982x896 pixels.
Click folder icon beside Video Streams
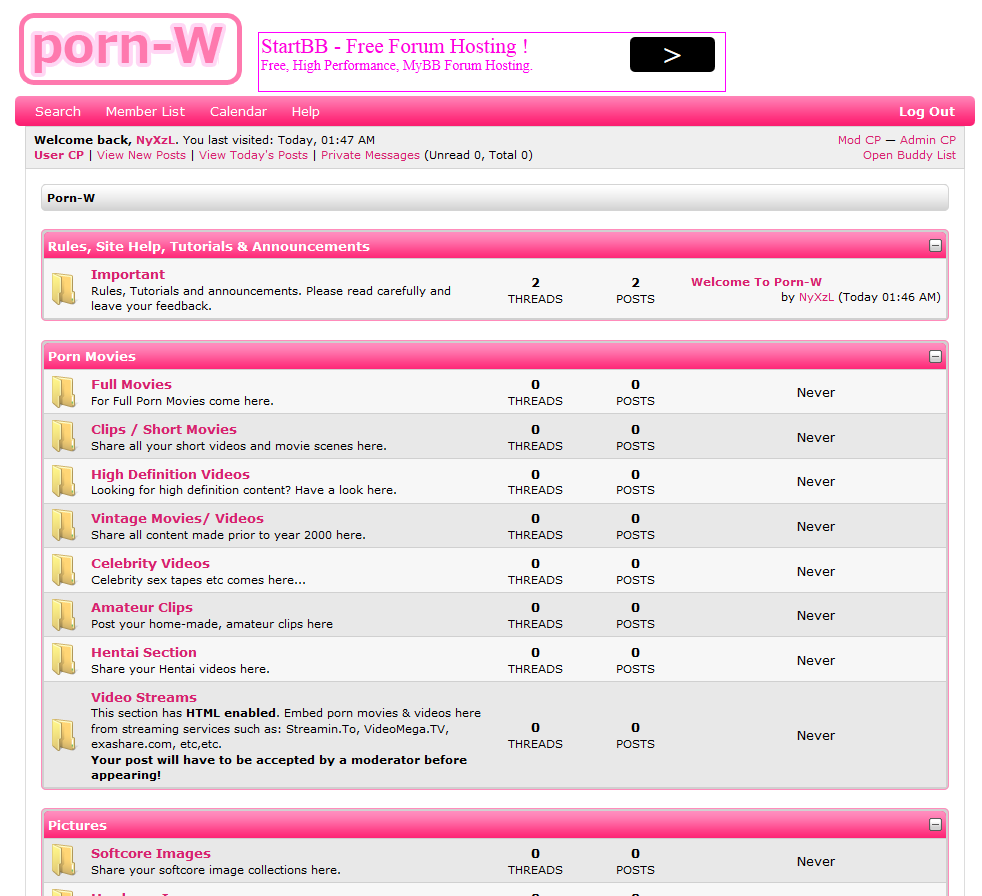tap(64, 735)
